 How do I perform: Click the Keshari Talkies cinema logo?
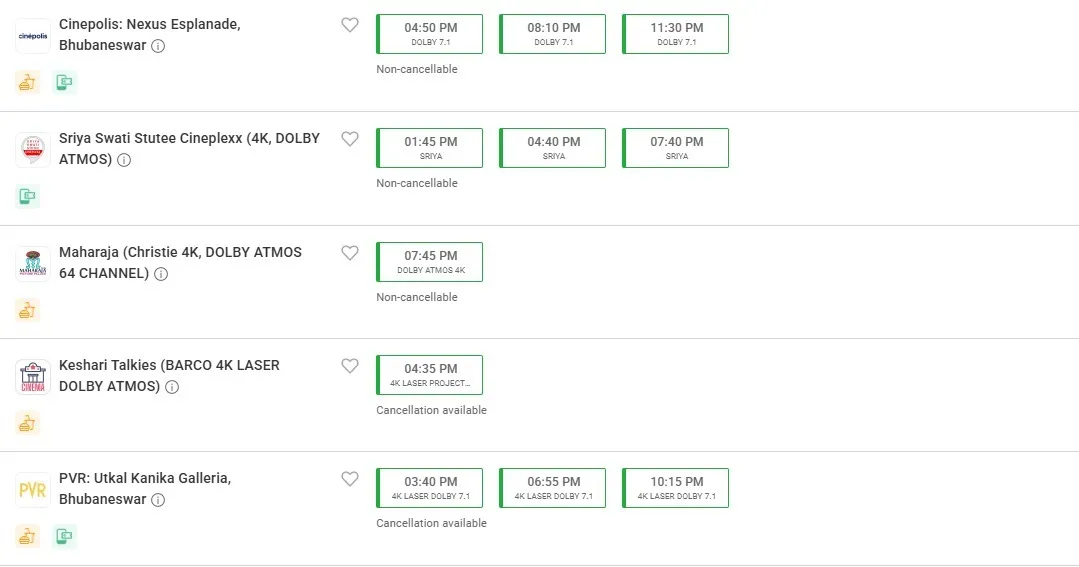pos(33,377)
